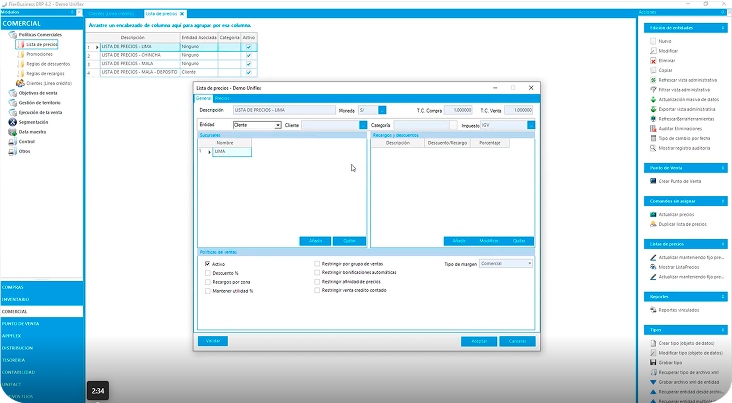Uncheck the Activo checkbox in dialog

pos(208,264)
